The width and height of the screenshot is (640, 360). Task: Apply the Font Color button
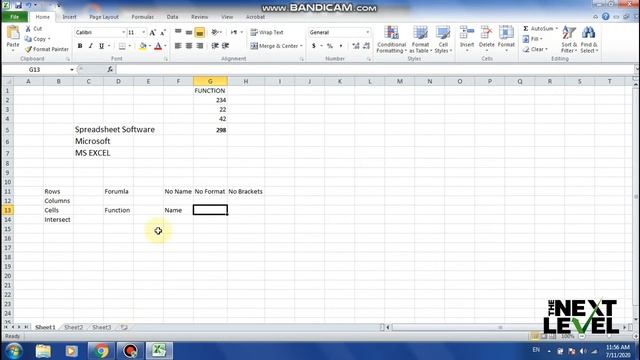pyautogui.click(x=158, y=46)
